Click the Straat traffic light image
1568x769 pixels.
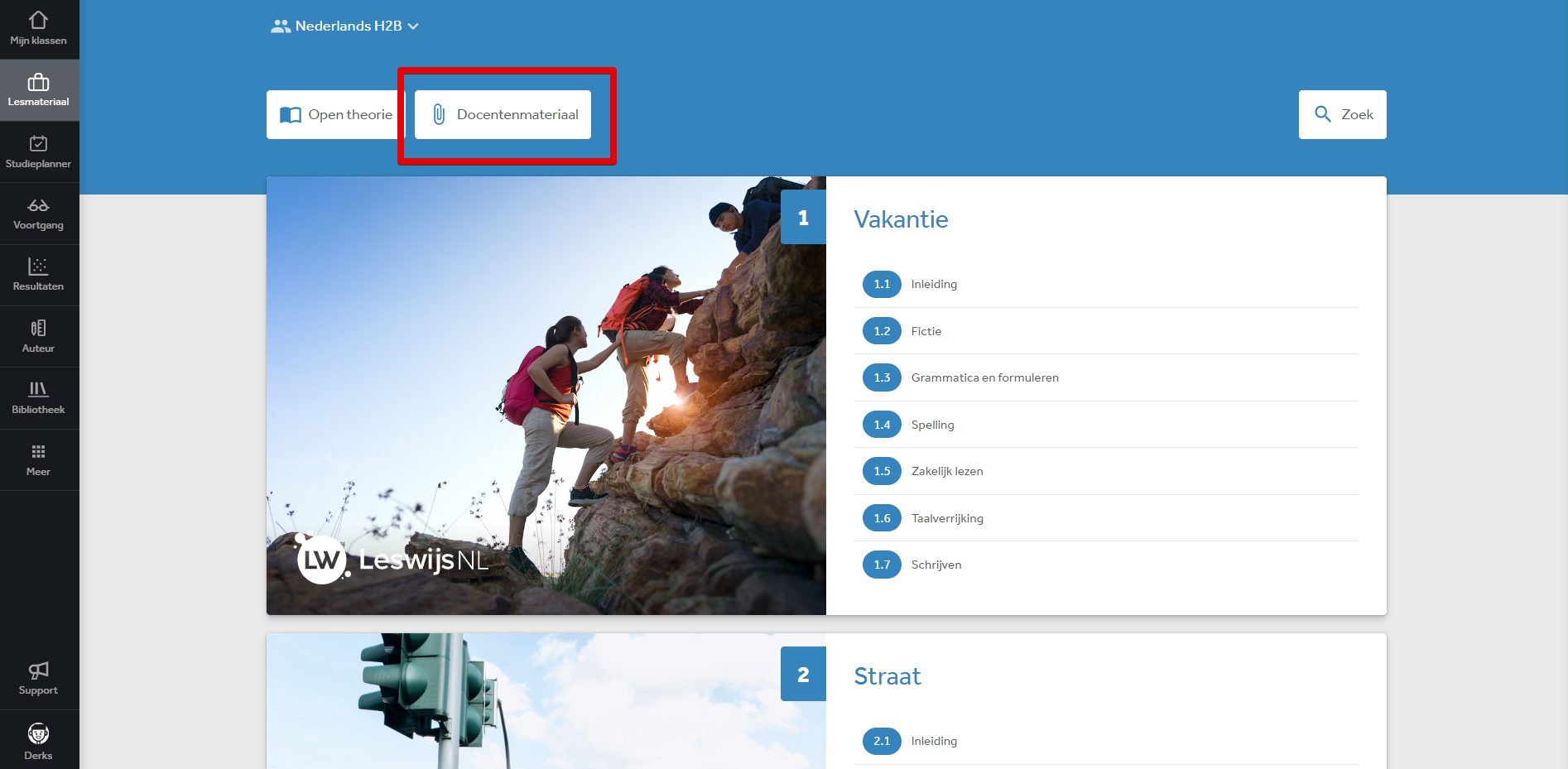point(546,701)
